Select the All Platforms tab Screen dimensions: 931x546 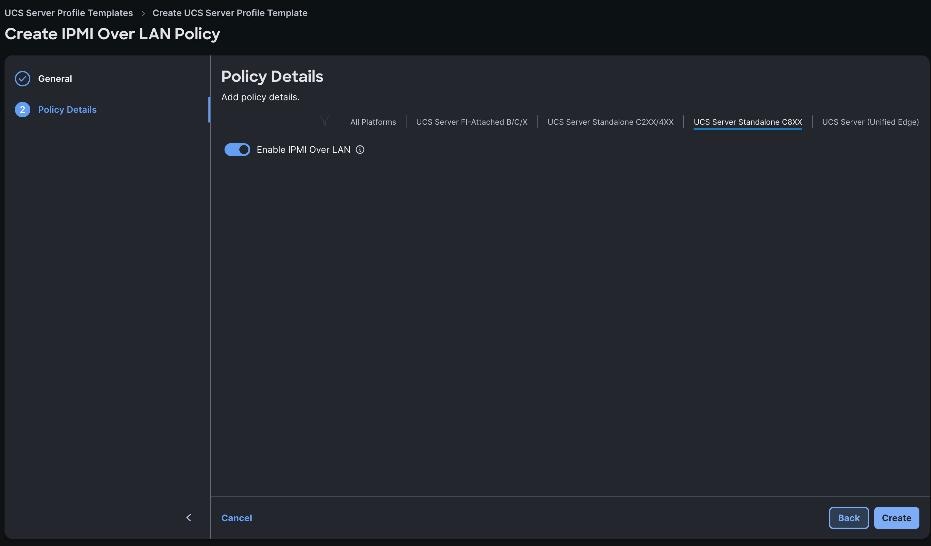point(373,122)
